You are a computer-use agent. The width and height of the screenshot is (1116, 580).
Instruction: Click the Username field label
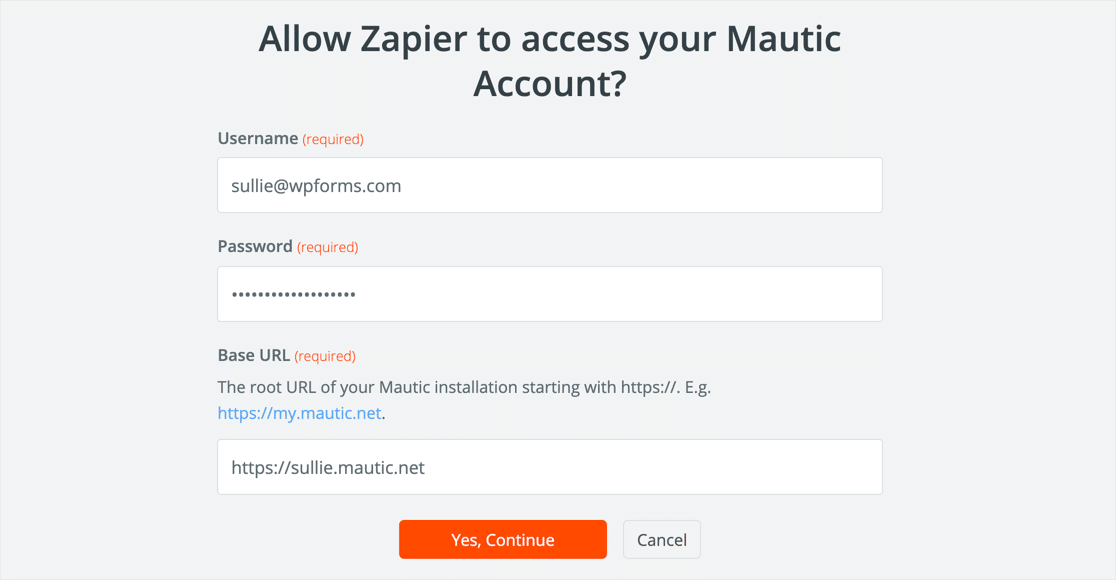(257, 139)
